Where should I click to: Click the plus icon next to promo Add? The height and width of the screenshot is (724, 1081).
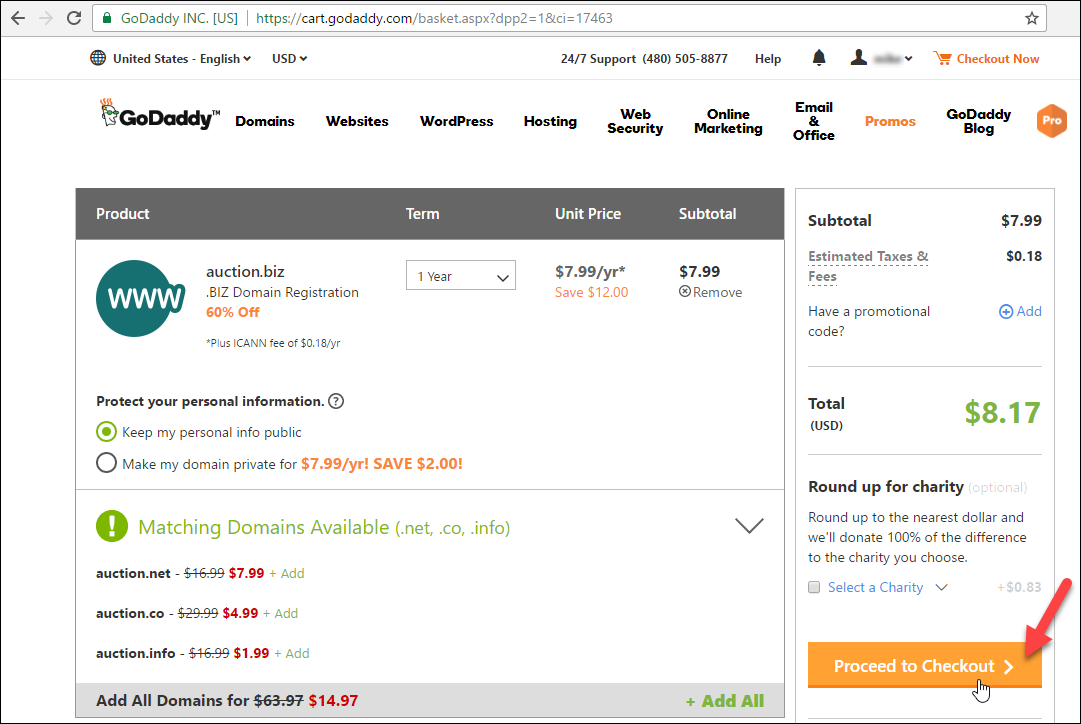(x=1006, y=312)
